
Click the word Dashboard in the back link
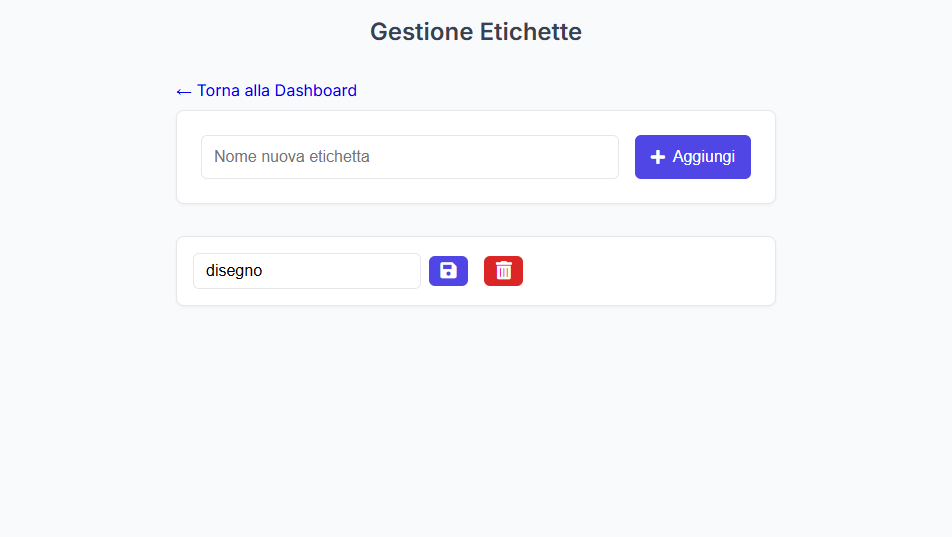point(316,91)
